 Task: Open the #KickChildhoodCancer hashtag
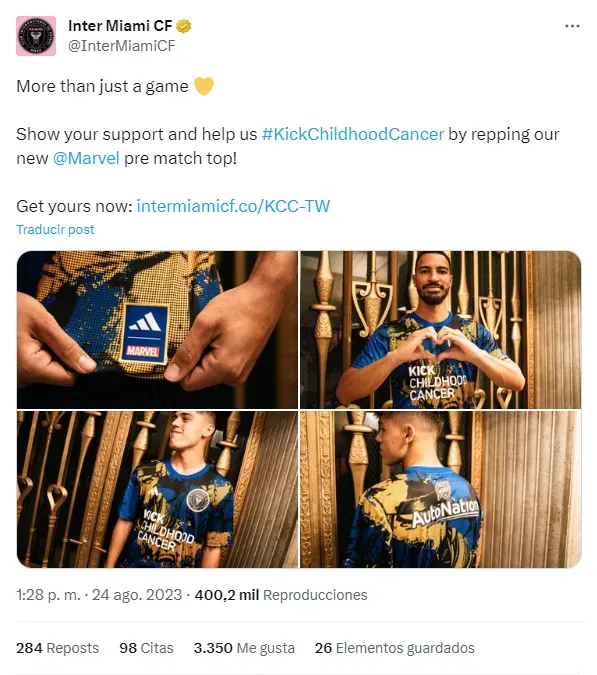click(353, 134)
